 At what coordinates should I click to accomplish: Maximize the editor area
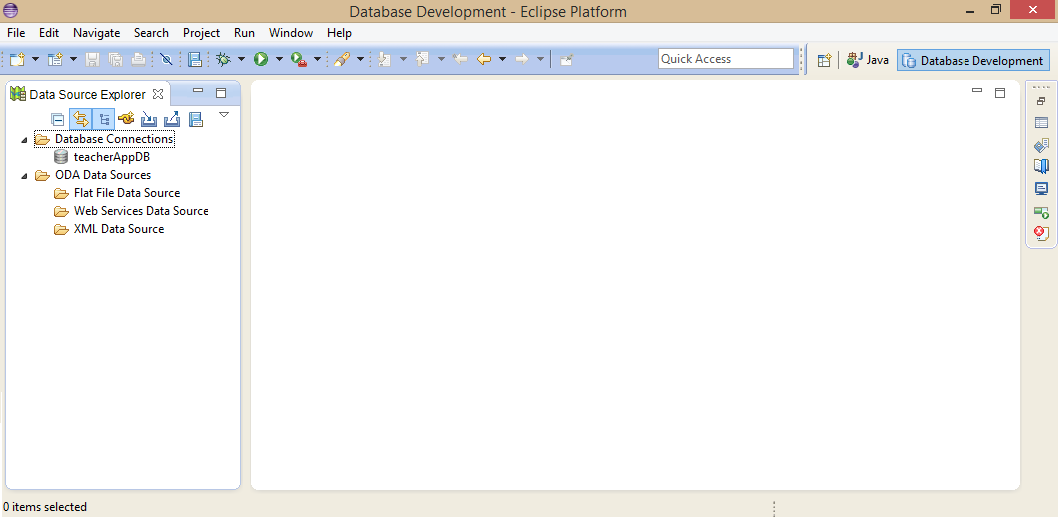pos(1000,93)
